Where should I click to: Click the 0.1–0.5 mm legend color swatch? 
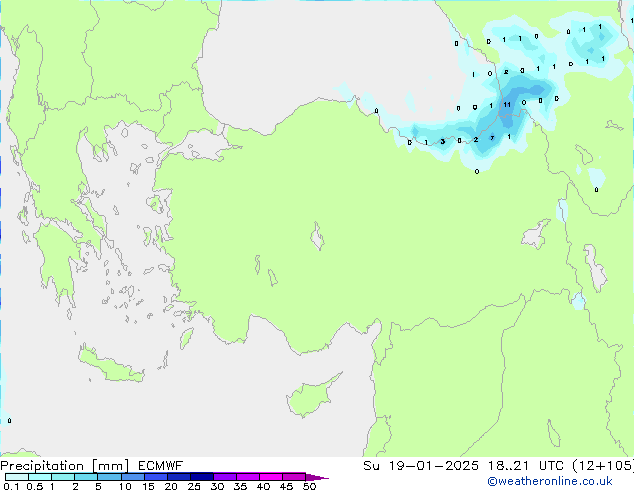[x=17, y=477]
